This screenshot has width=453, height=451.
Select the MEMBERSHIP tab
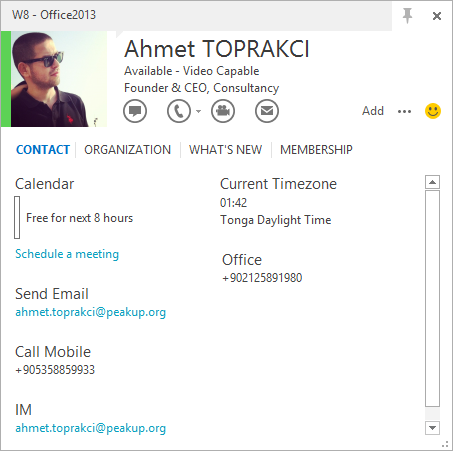(x=316, y=150)
